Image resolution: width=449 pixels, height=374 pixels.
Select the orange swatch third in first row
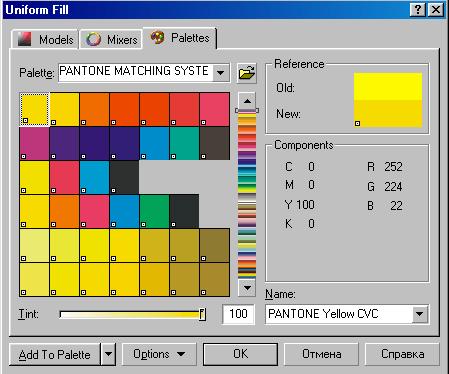94,109
